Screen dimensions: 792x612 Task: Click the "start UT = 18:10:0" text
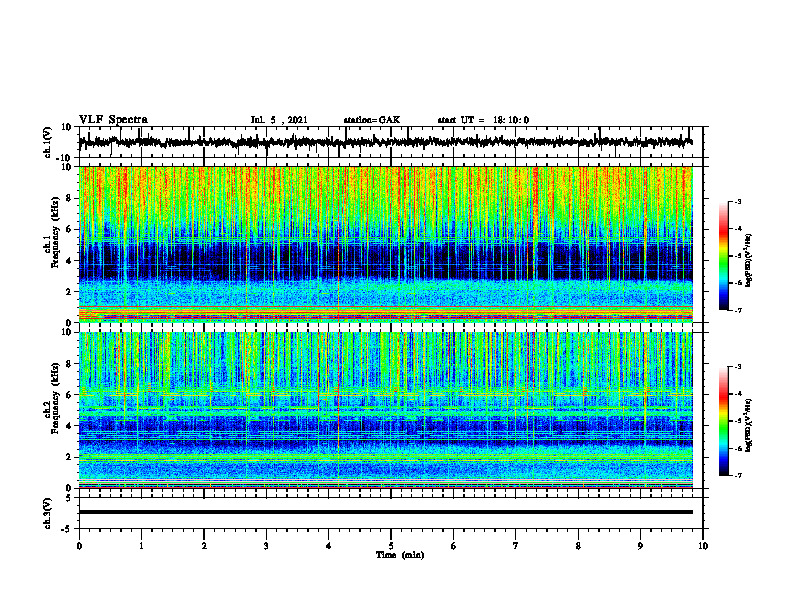[483, 120]
